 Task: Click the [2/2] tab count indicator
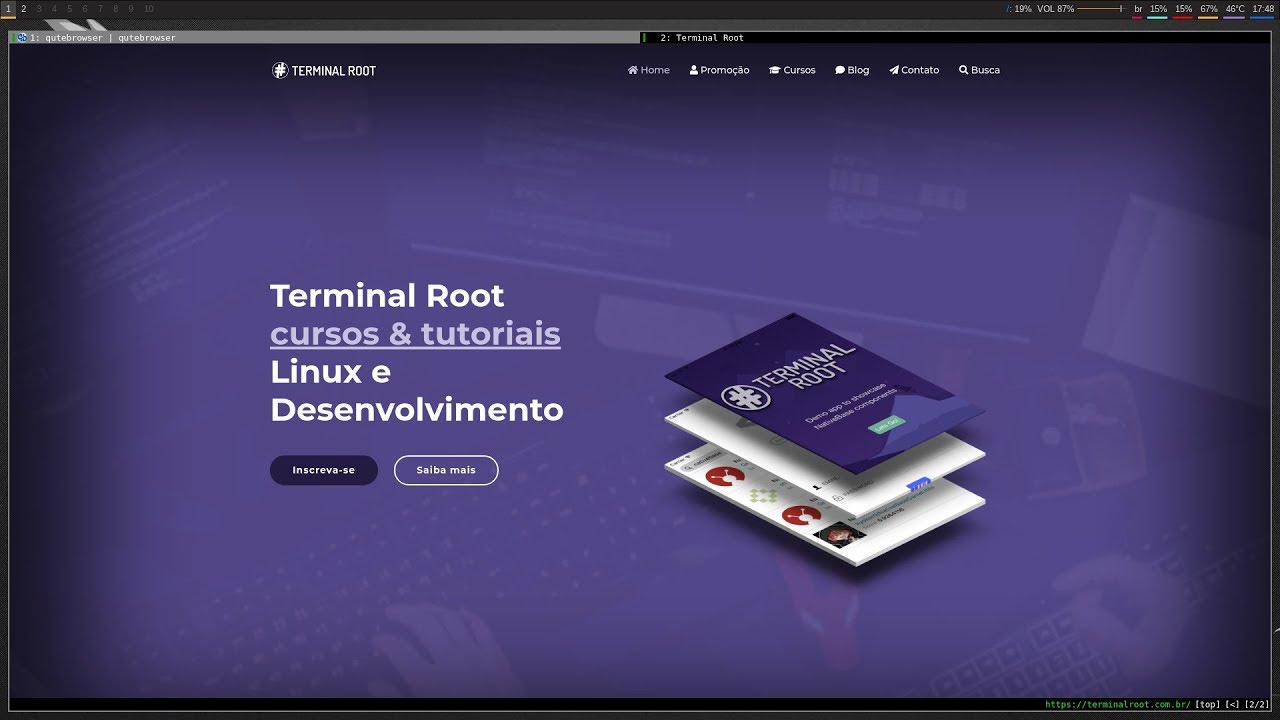[x=1257, y=705]
